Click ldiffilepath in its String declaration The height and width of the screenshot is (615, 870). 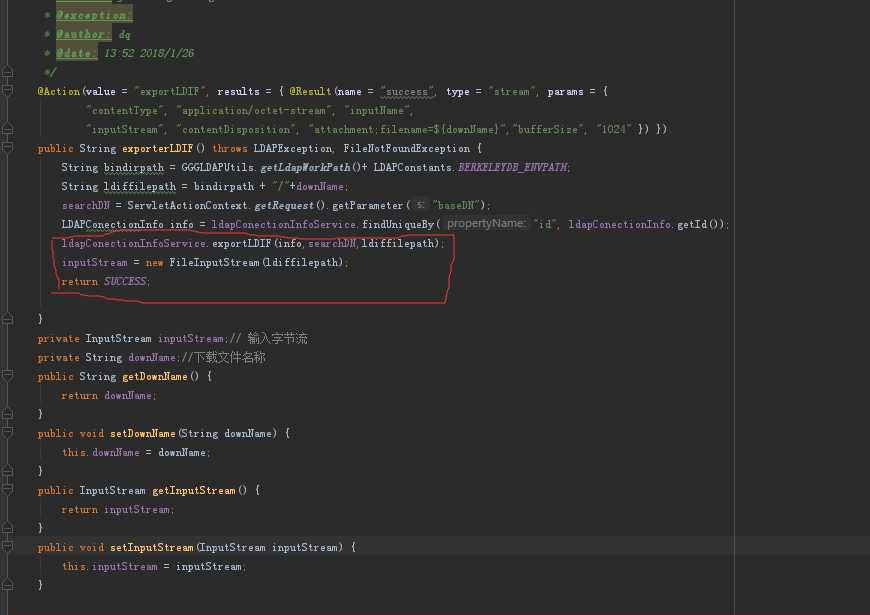(140, 186)
